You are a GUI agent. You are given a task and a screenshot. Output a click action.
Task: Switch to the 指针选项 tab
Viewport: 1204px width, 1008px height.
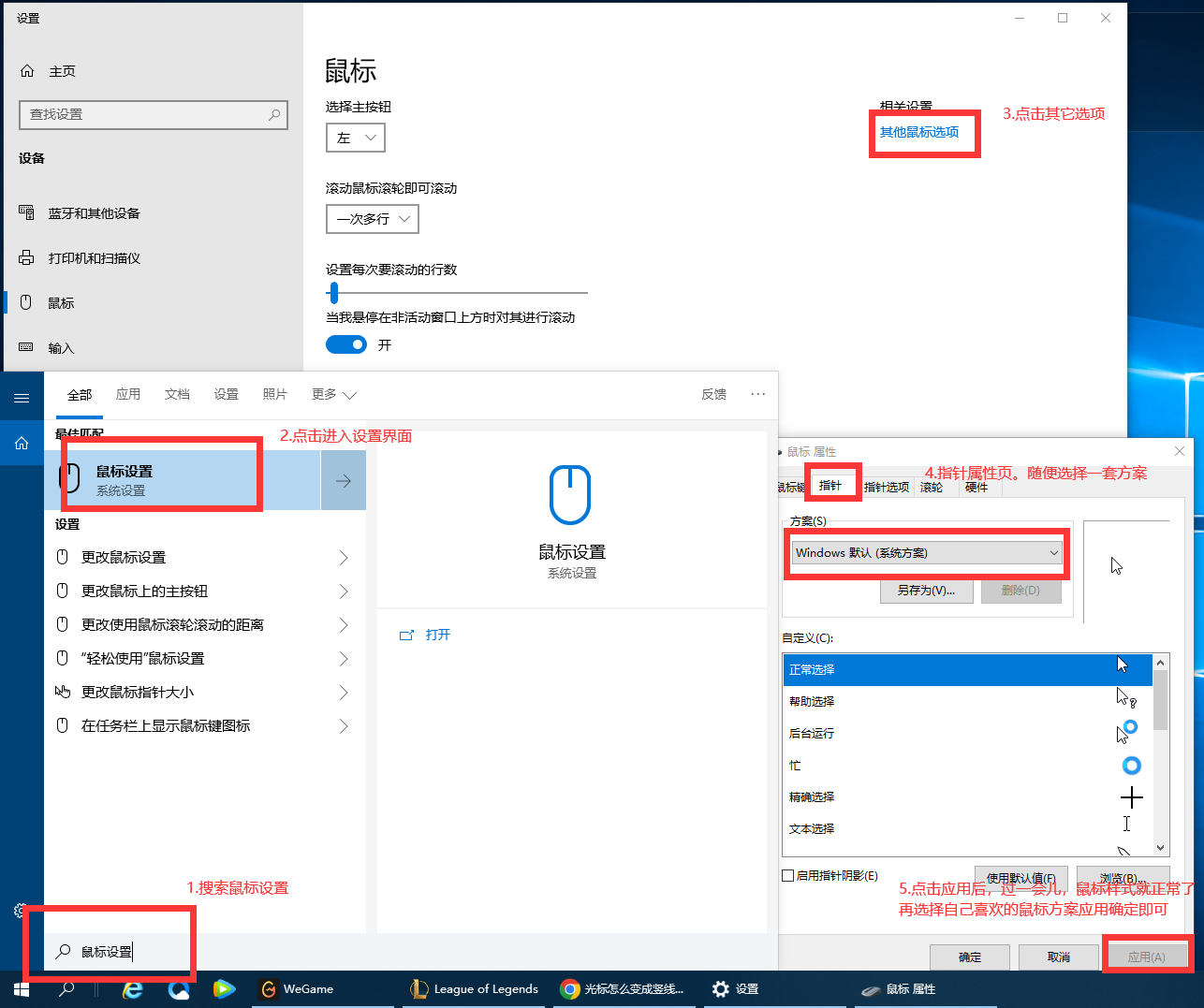(x=886, y=488)
